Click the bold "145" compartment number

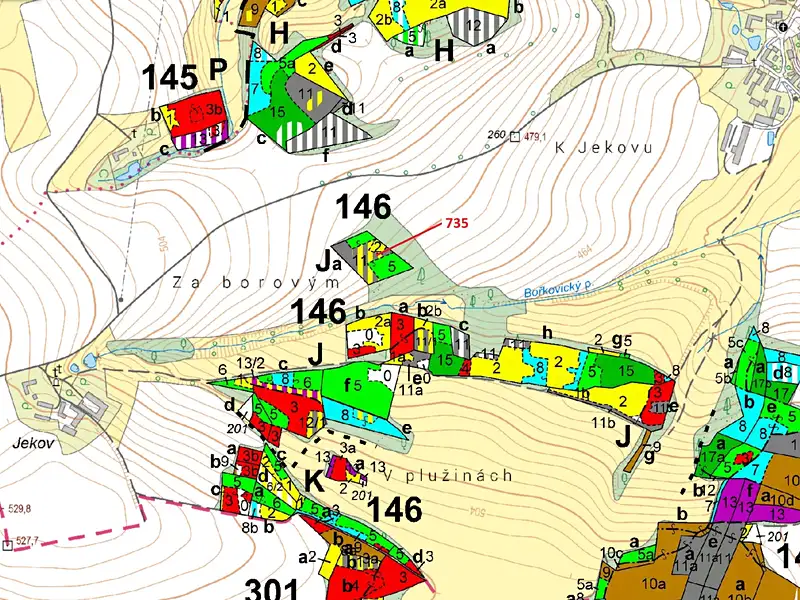pos(170,78)
